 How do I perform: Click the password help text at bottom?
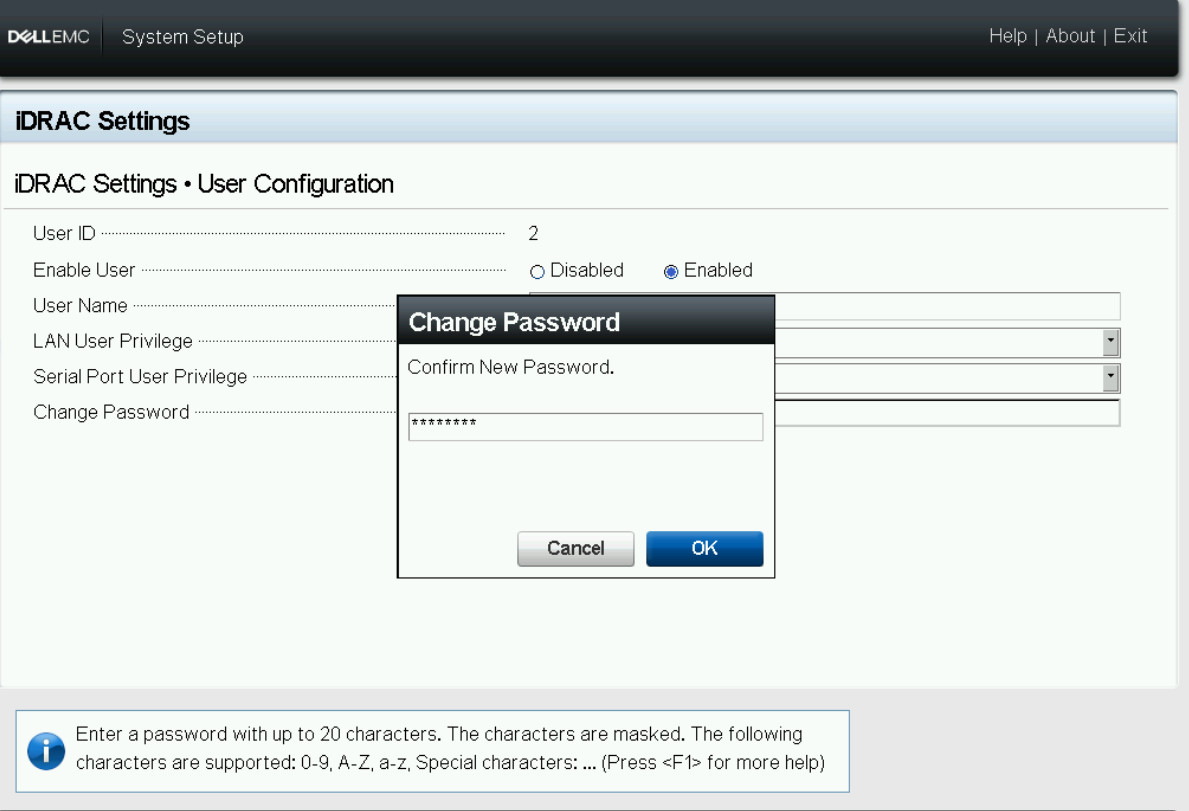pyautogui.click(x=450, y=748)
